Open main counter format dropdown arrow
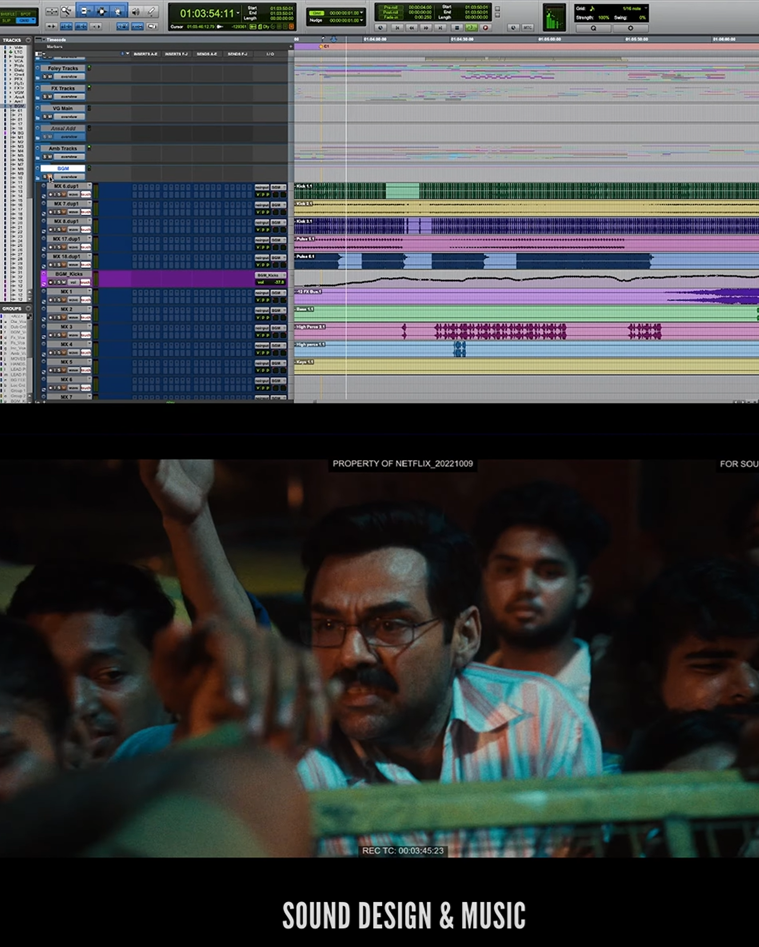Viewport: 759px width, 947px height. coord(239,13)
